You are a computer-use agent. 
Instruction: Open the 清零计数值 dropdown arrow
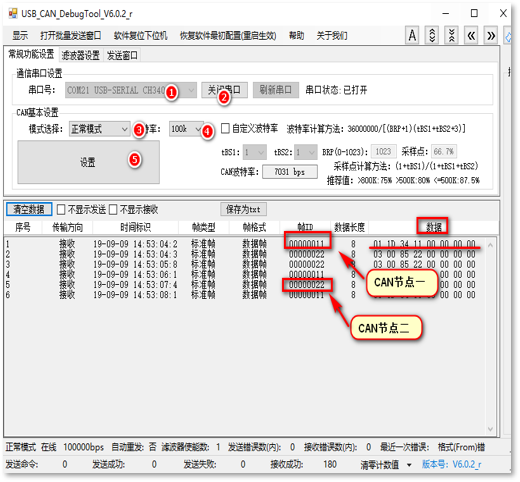point(409,465)
